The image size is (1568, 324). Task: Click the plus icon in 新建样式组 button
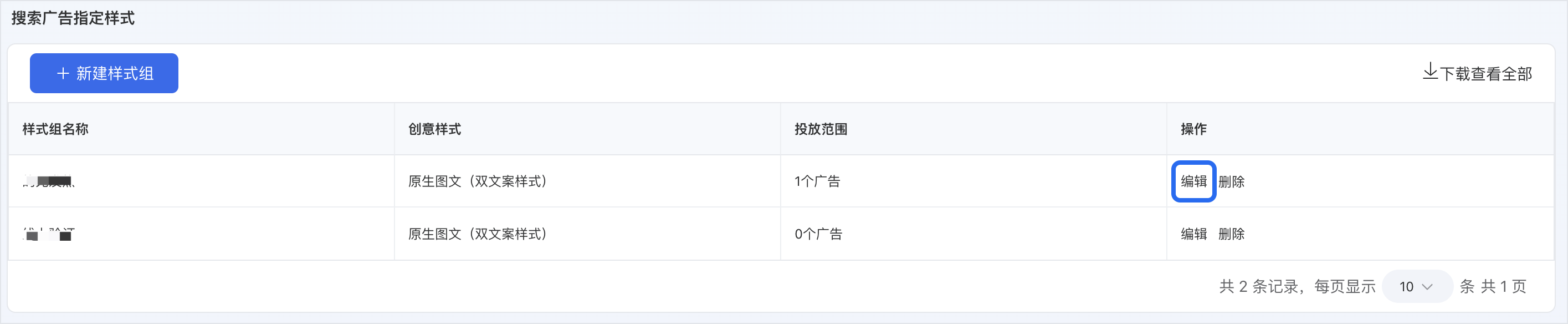[63, 74]
